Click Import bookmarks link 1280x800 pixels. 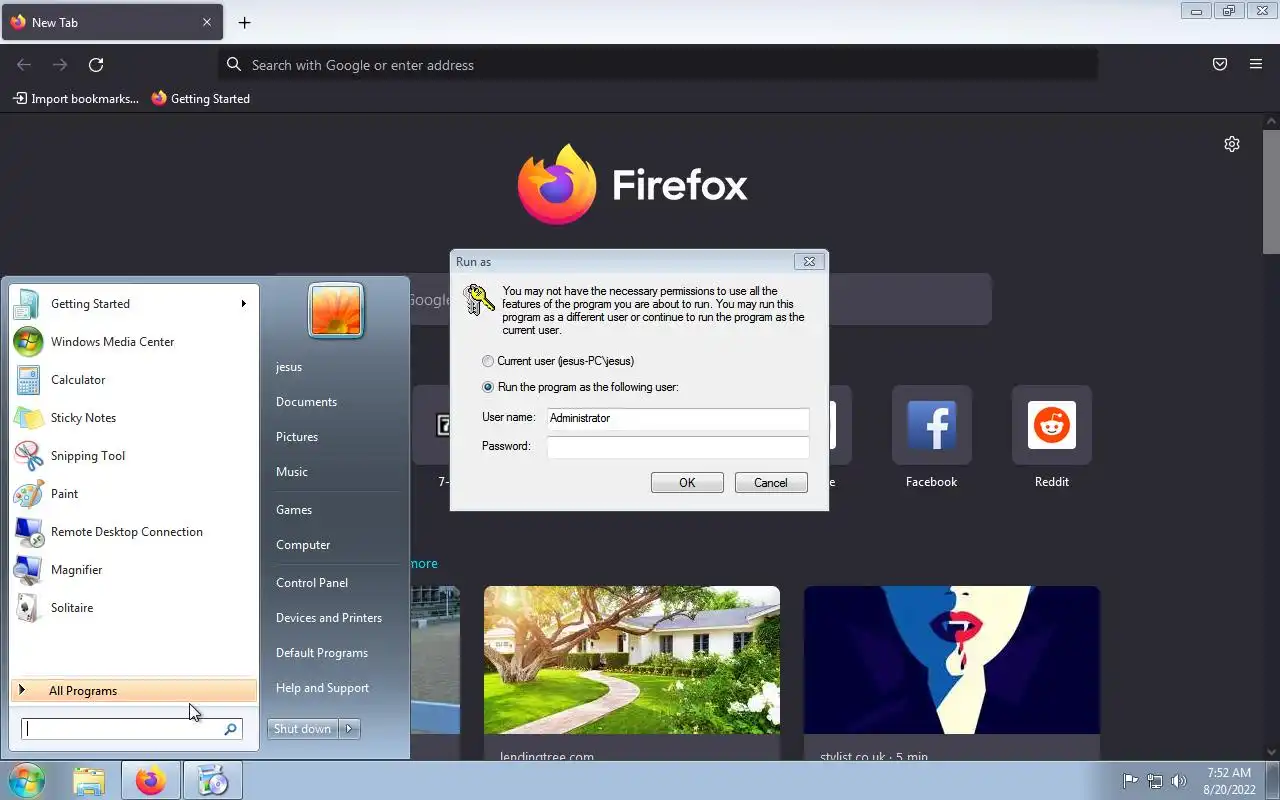pyautogui.click(x=76, y=99)
